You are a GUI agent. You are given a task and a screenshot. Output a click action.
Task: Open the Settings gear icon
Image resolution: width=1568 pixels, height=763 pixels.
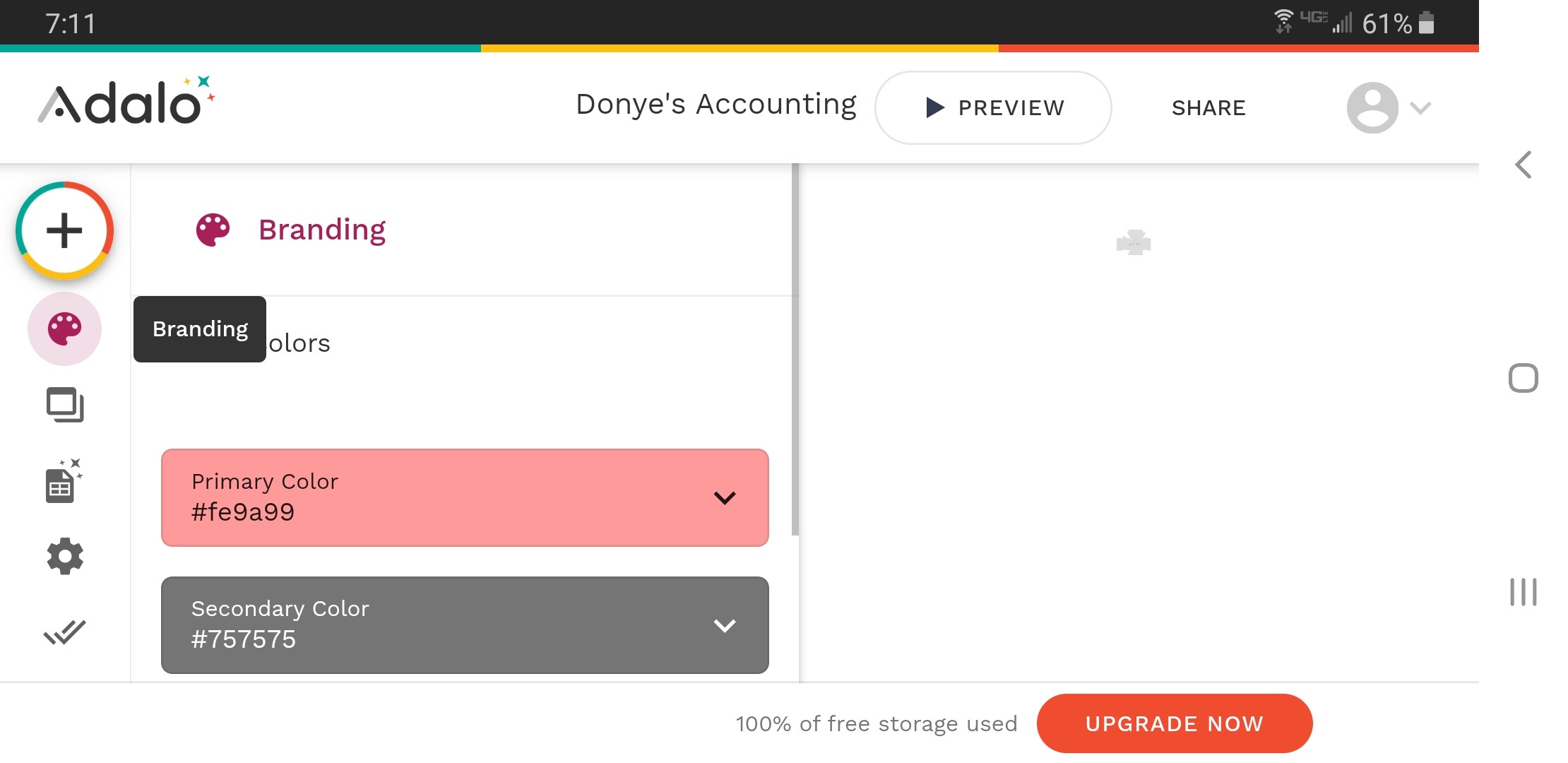click(65, 557)
